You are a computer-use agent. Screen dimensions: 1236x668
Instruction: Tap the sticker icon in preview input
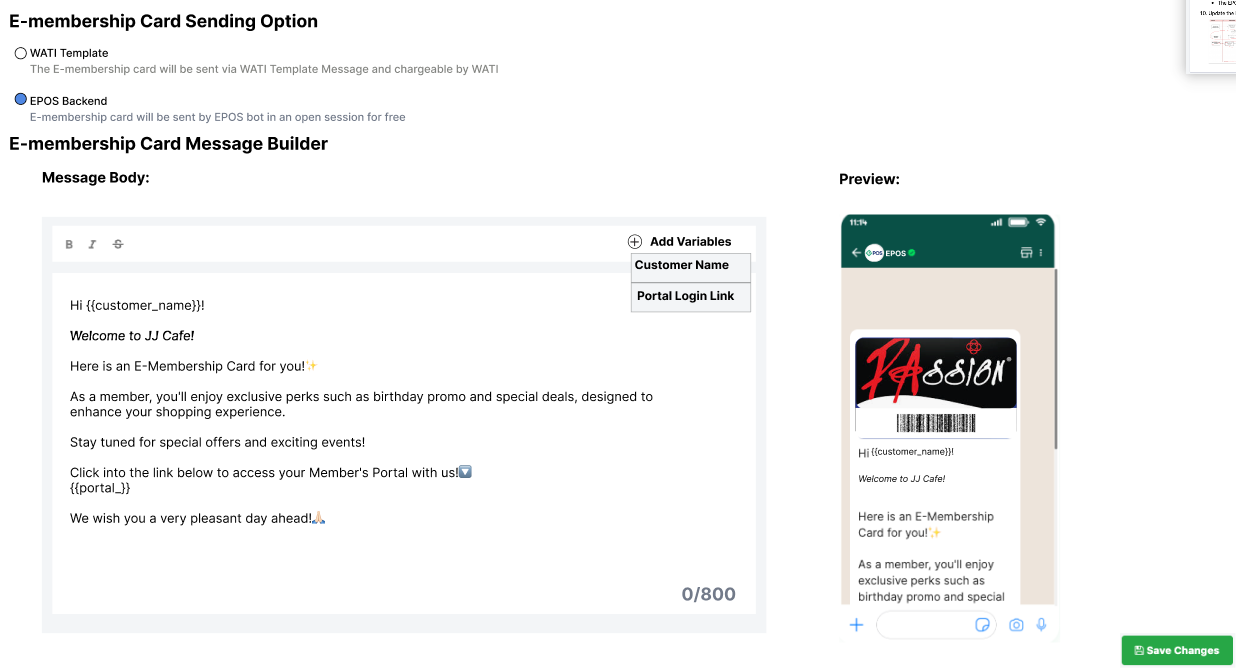pos(982,625)
